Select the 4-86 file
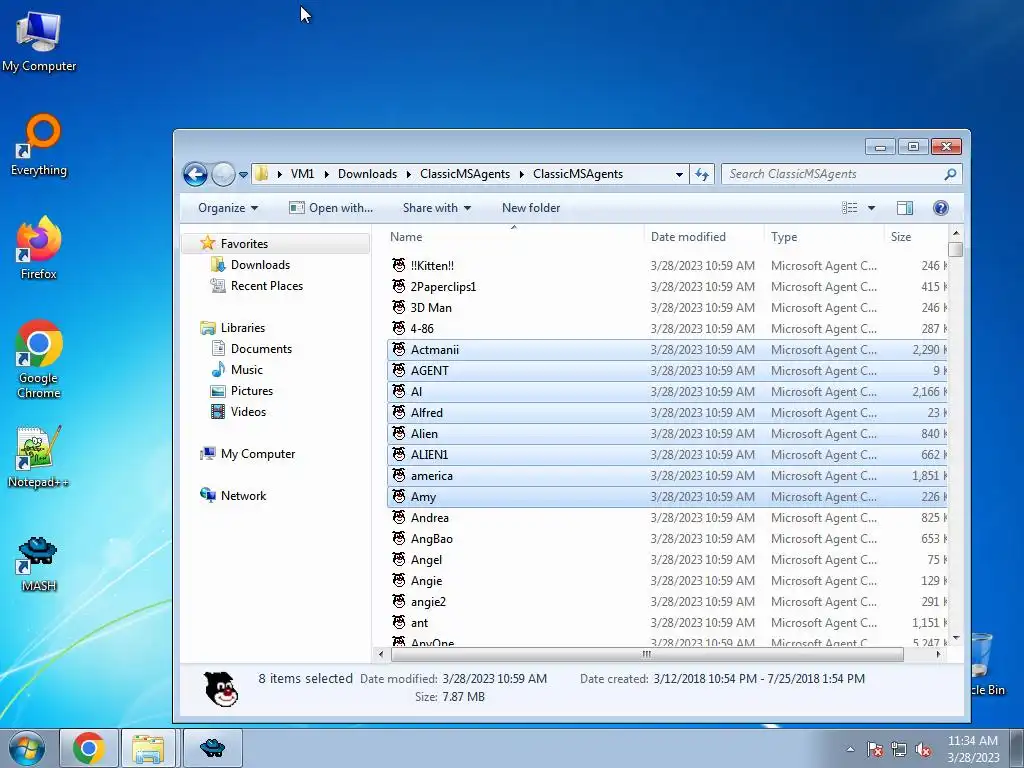1024x768 pixels. coord(667,328)
